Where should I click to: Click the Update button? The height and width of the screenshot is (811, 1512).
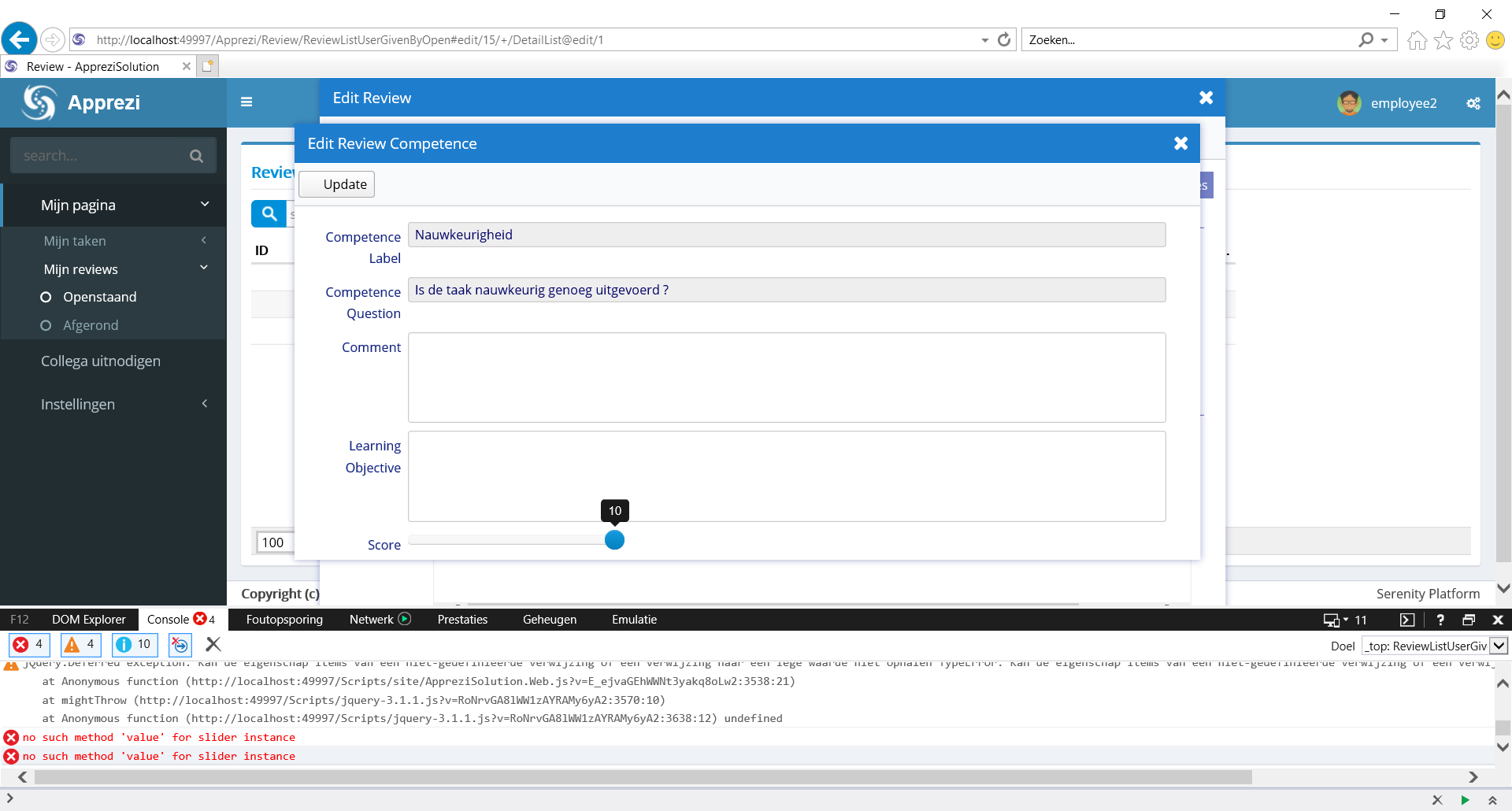[336, 183]
